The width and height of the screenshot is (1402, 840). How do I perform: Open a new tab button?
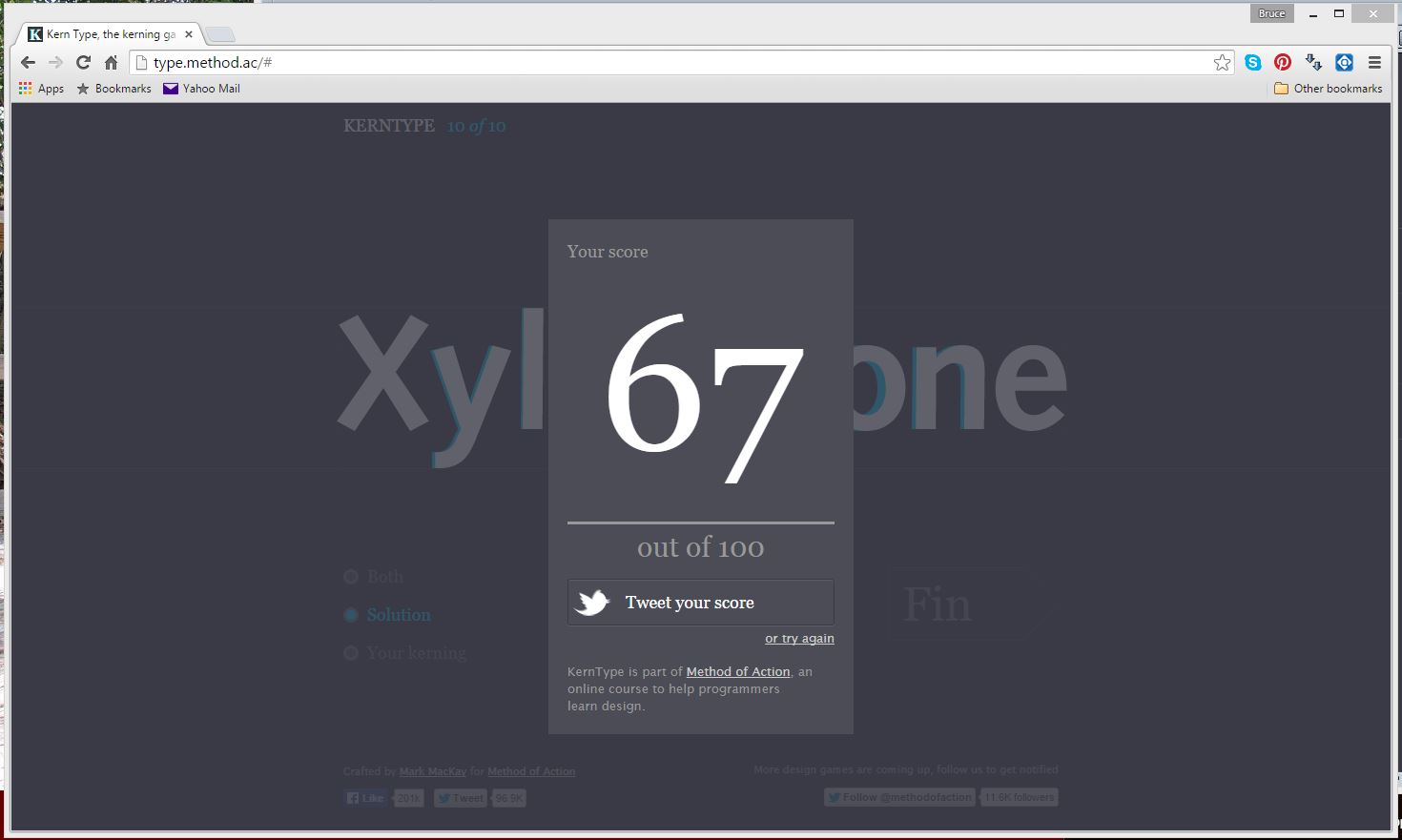click(220, 35)
